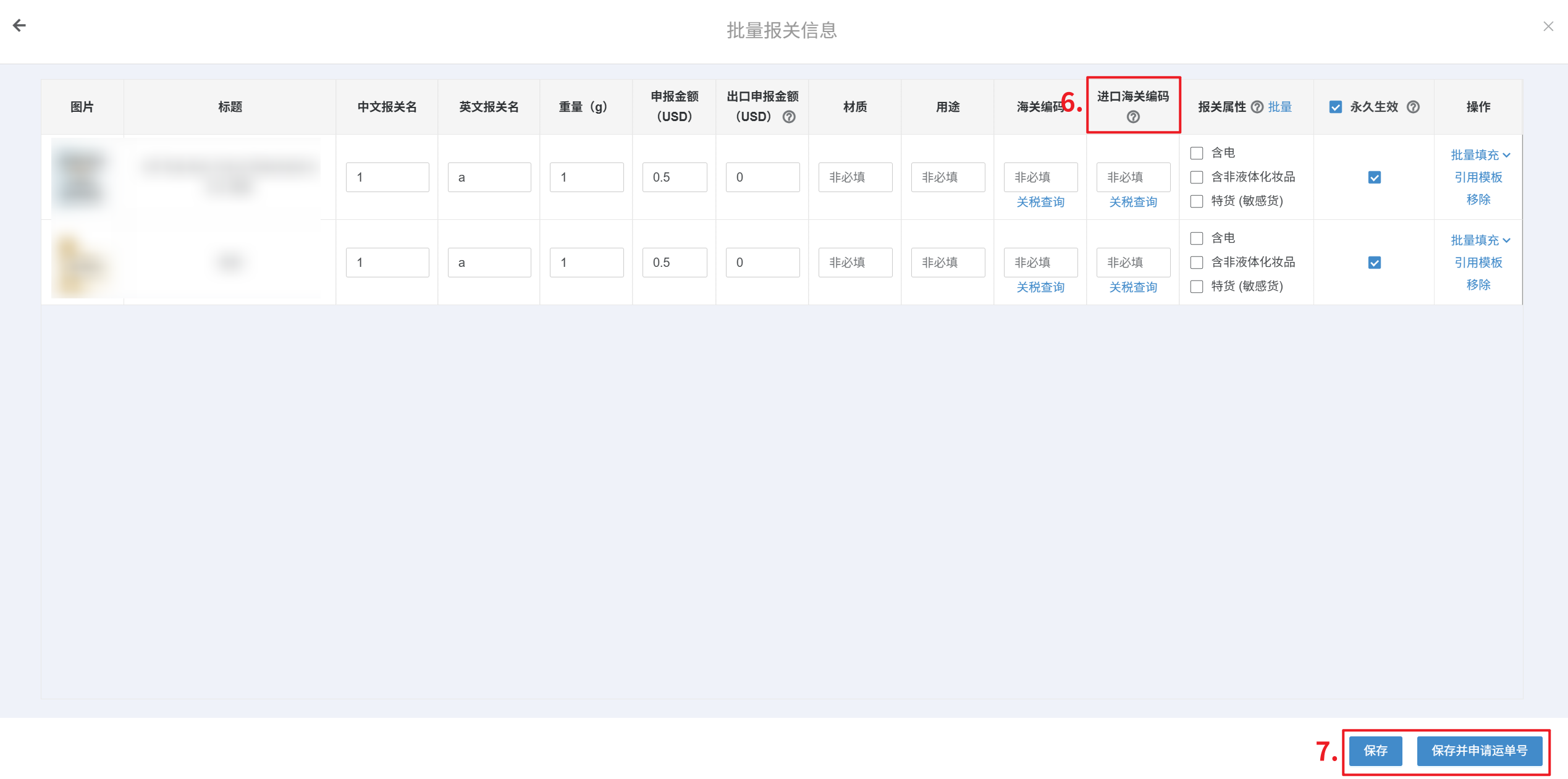Click help icon beside 永久生效
Image resolution: width=1568 pixels, height=779 pixels.
pyautogui.click(x=1413, y=107)
